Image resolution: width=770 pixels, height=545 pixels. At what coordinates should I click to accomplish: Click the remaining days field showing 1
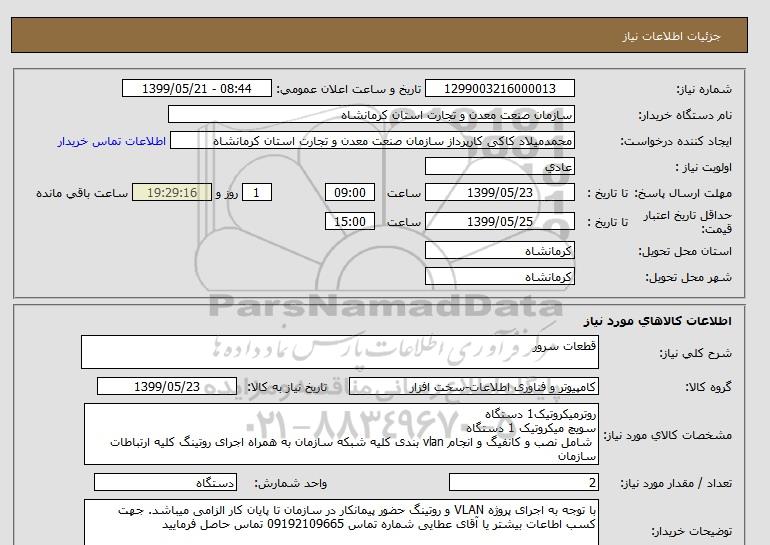pos(257,192)
